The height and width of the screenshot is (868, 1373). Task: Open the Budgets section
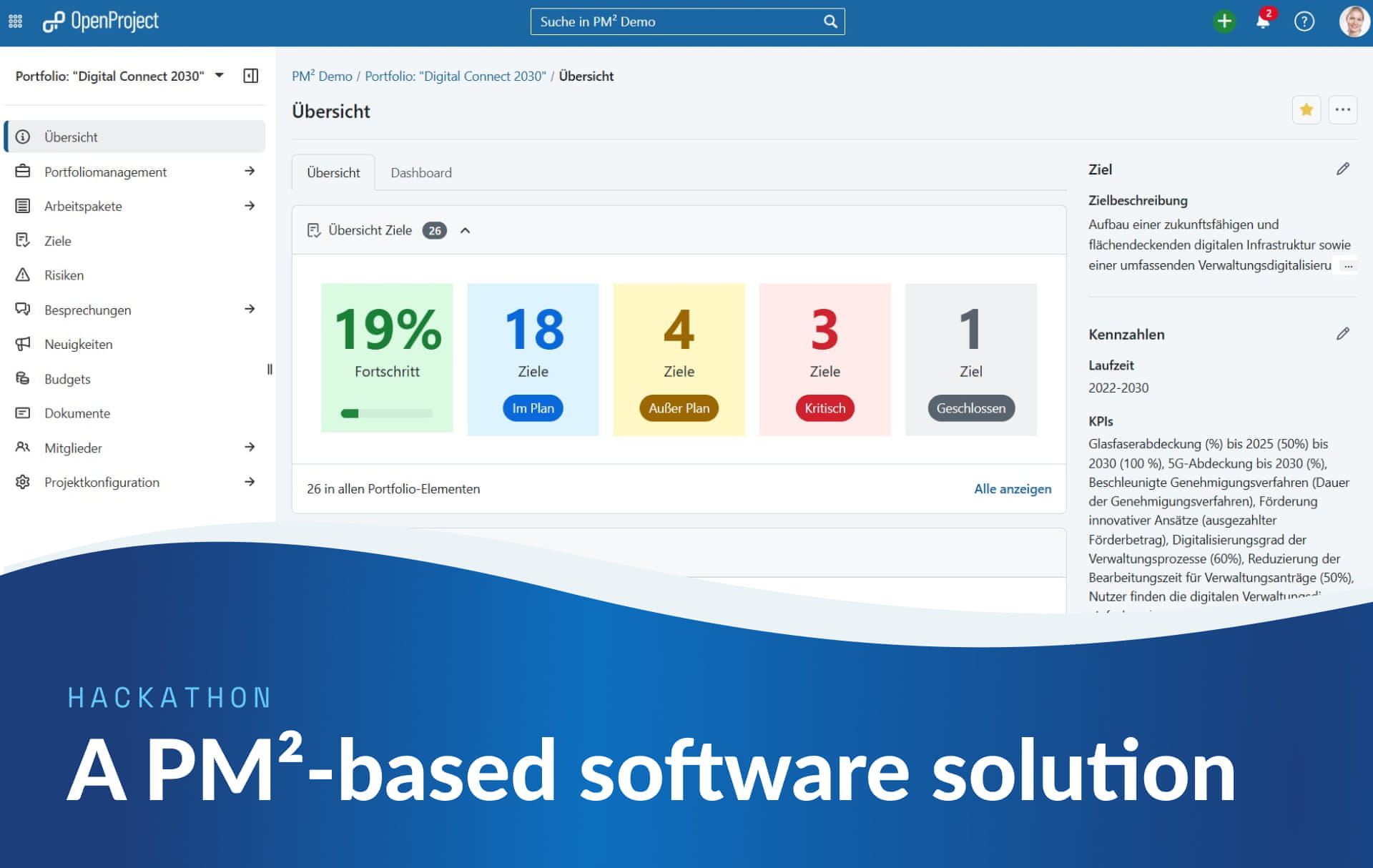67,379
